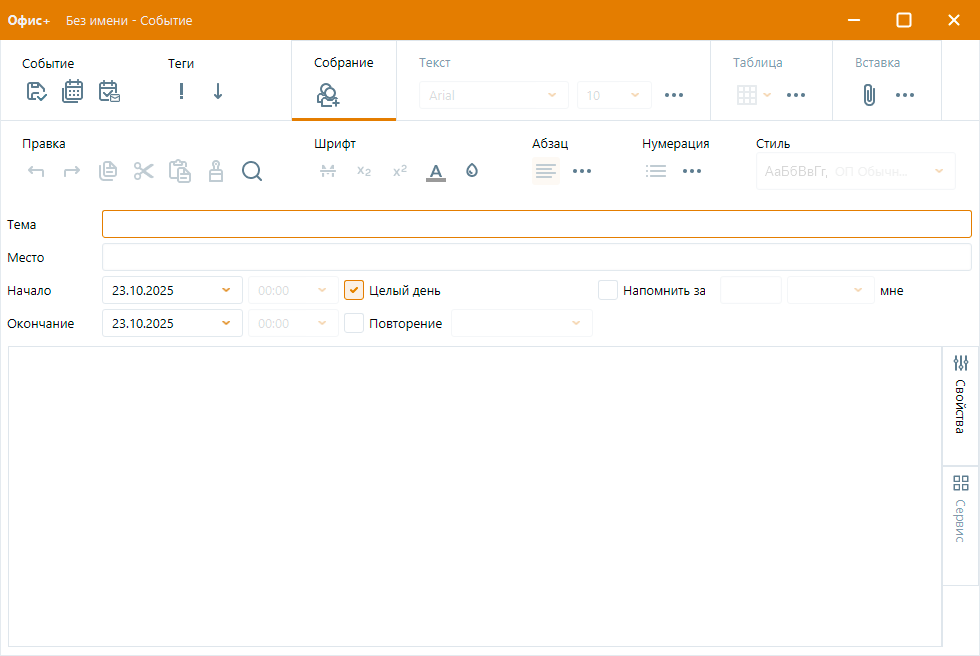Click the Абзац ellipsis for more options

pos(583,171)
